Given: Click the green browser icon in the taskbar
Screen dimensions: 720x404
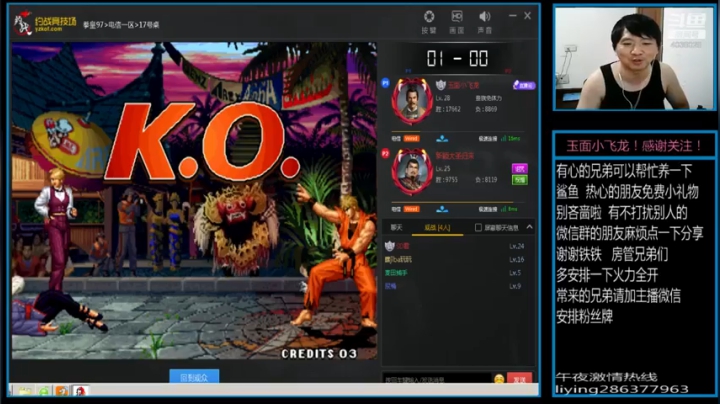Looking at the screenshot, I should (x=44, y=391).
